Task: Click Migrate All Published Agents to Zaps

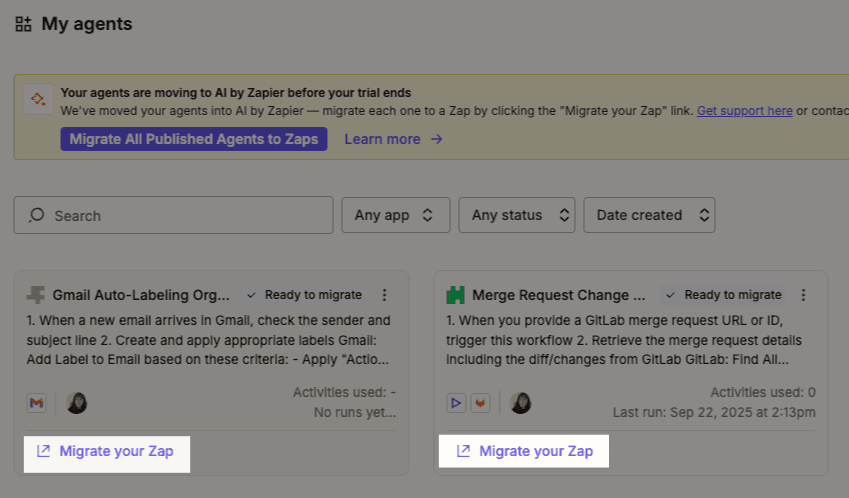Action: tap(194, 139)
